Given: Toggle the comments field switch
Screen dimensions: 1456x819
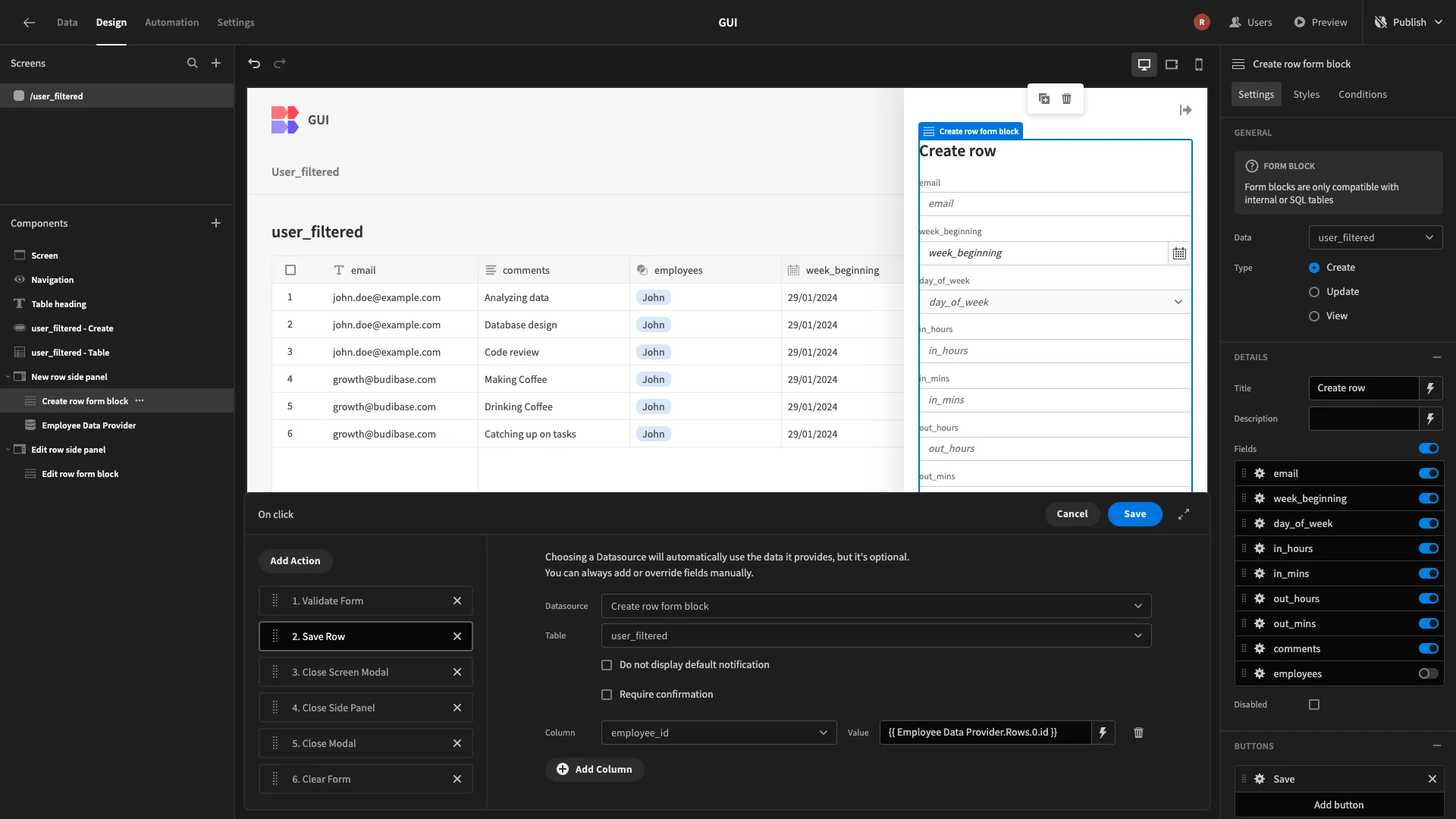Looking at the screenshot, I should coord(1429,648).
